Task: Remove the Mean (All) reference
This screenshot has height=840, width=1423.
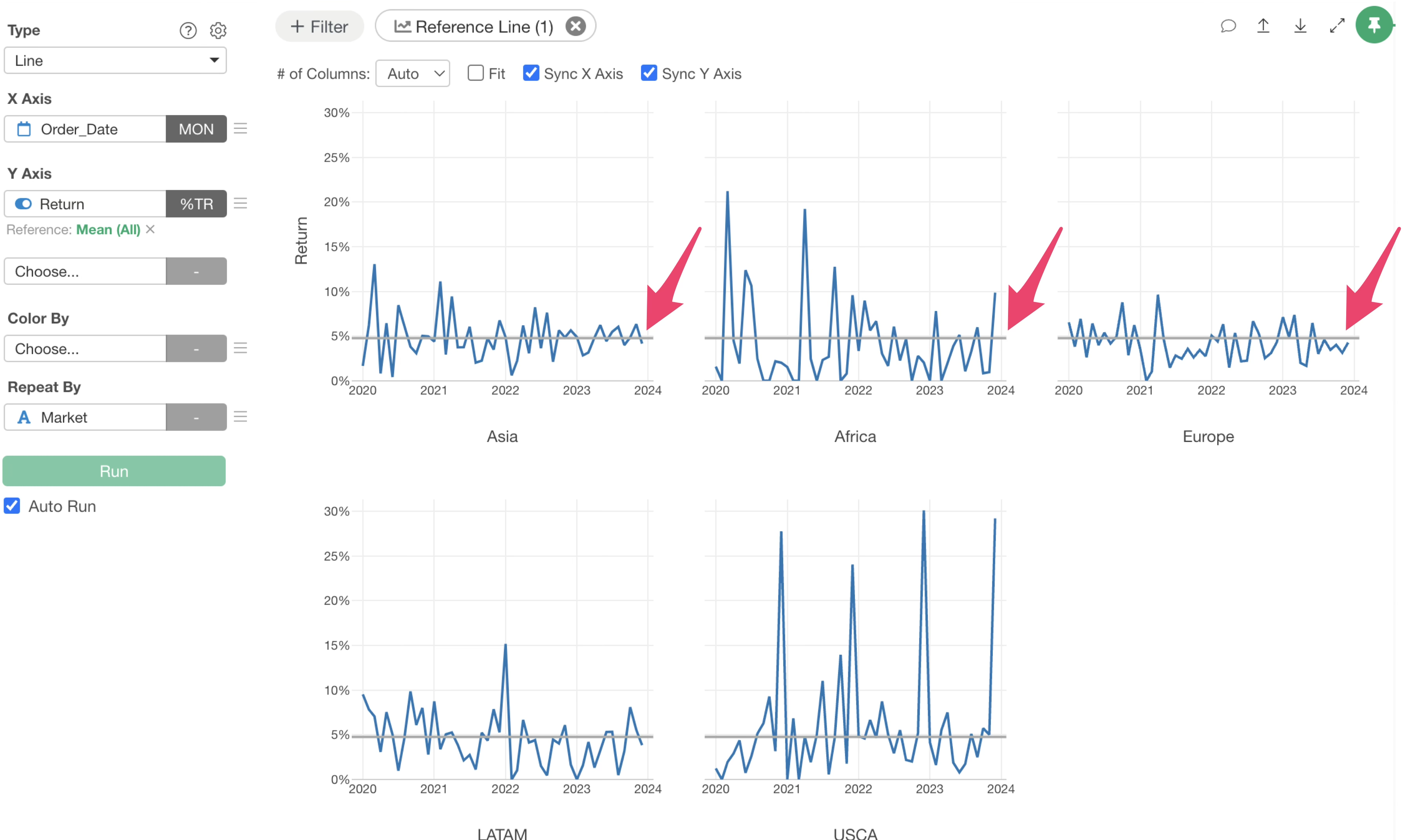Action: tap(150, 229)
